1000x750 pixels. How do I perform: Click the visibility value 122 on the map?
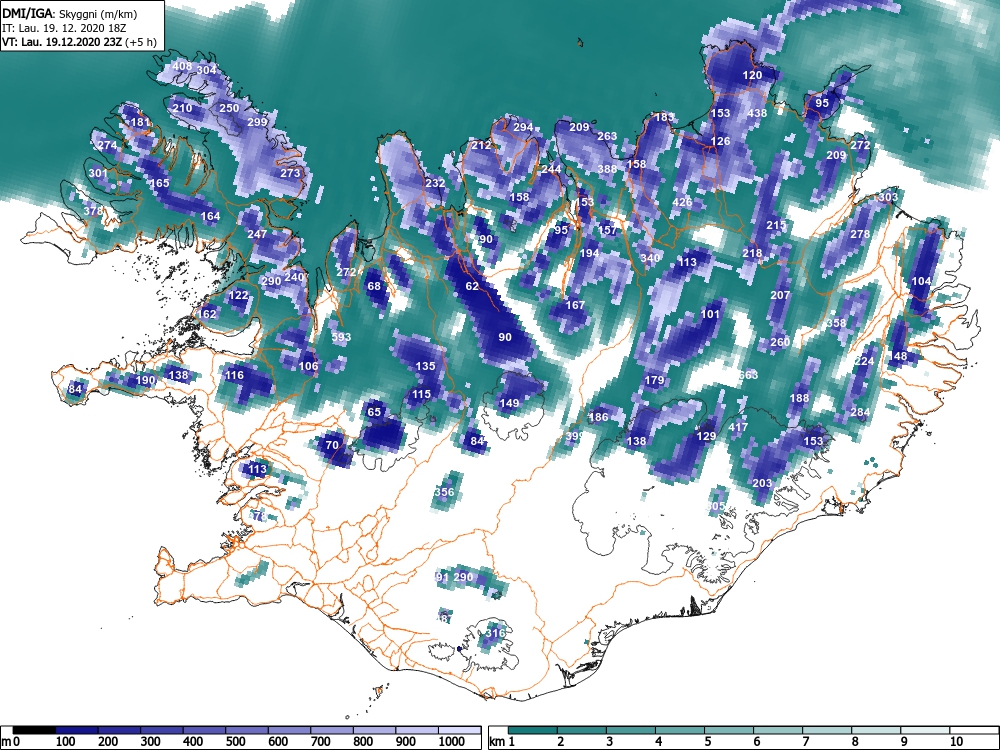tap(239, 295)
